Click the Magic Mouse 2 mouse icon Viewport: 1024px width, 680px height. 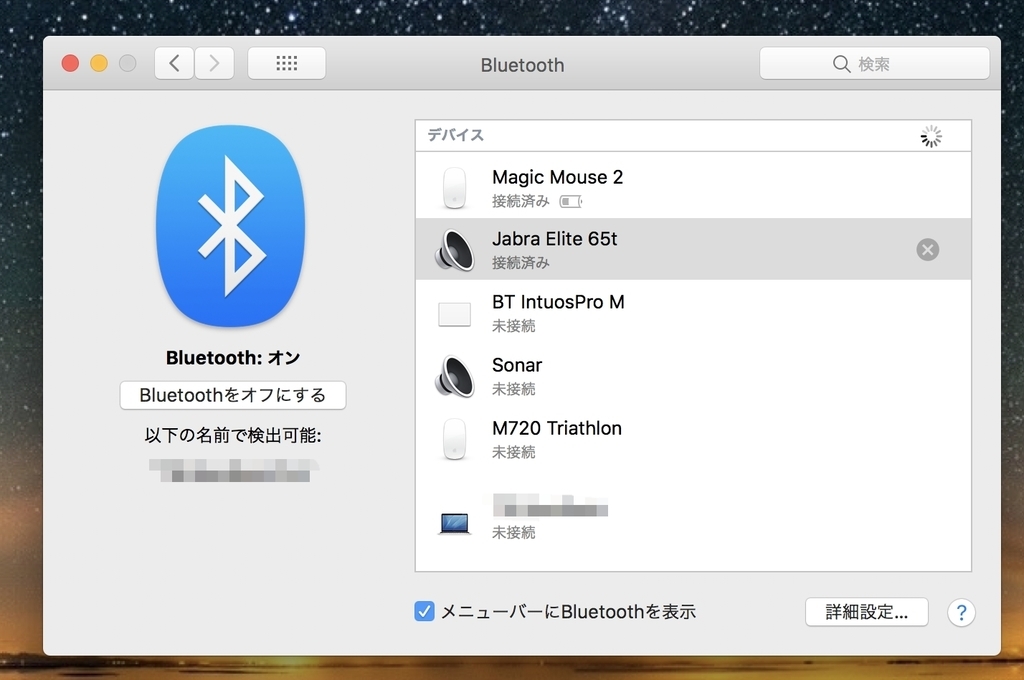(x=455, y=188)
